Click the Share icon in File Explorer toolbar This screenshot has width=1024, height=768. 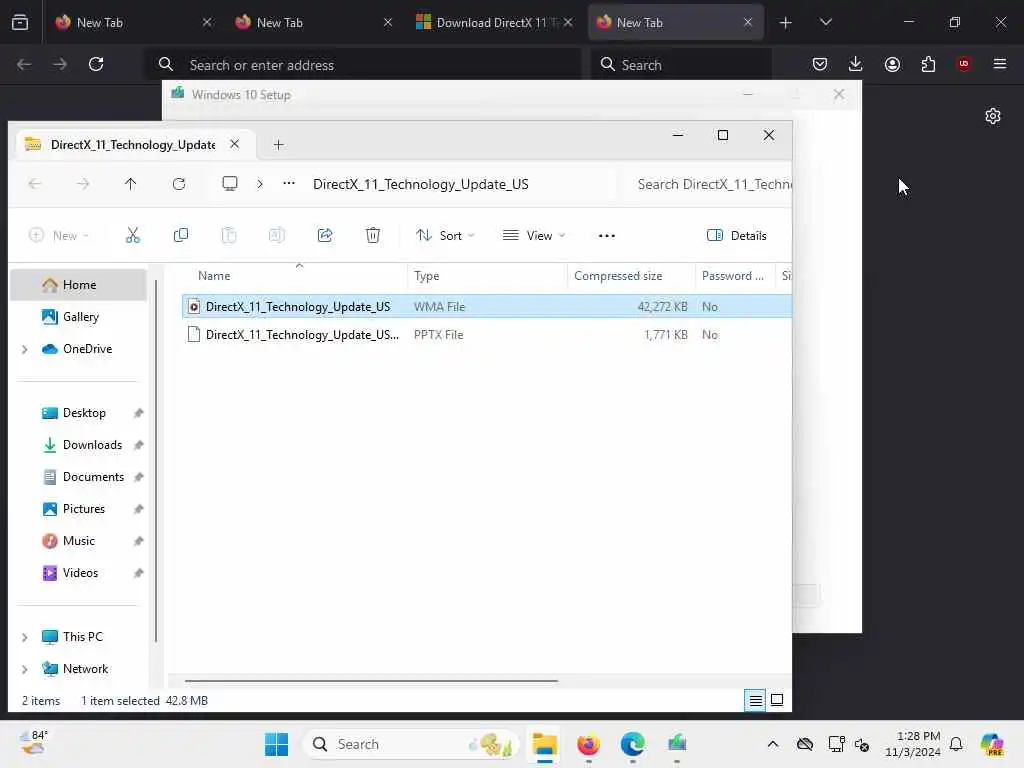[325, 235]
